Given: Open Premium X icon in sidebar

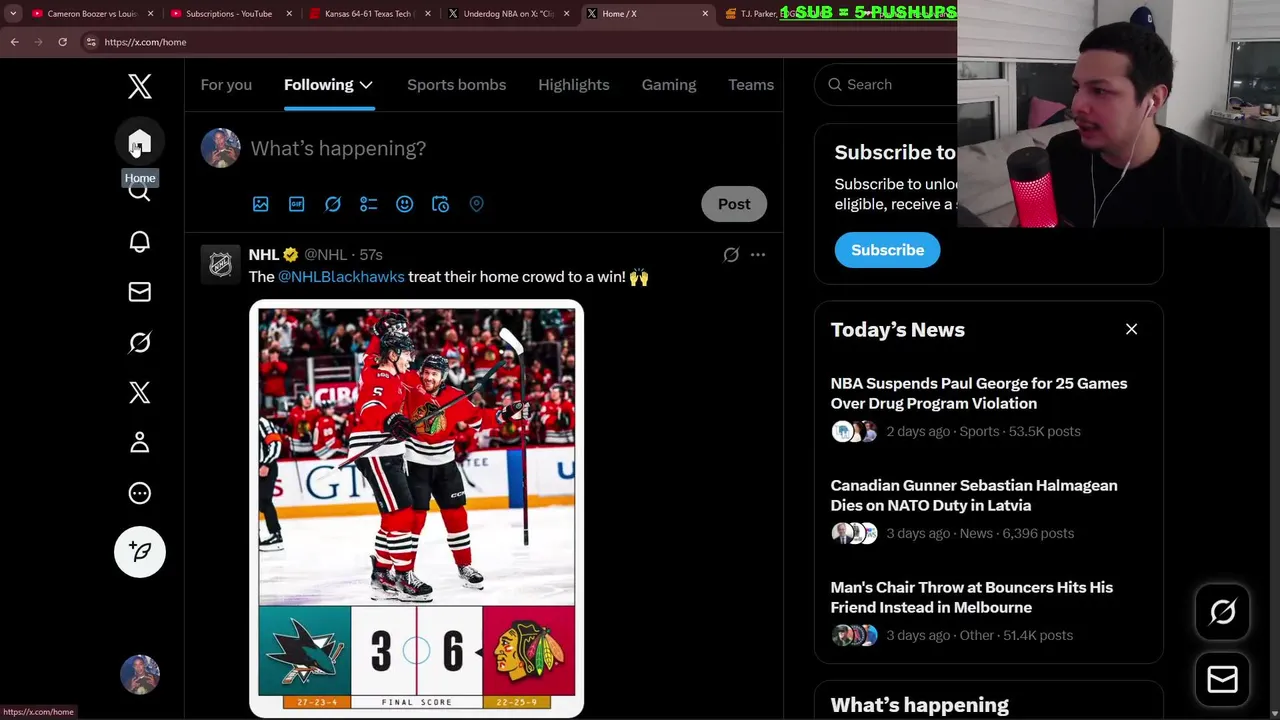Looking at the screenshot, I should click(140, 392).
